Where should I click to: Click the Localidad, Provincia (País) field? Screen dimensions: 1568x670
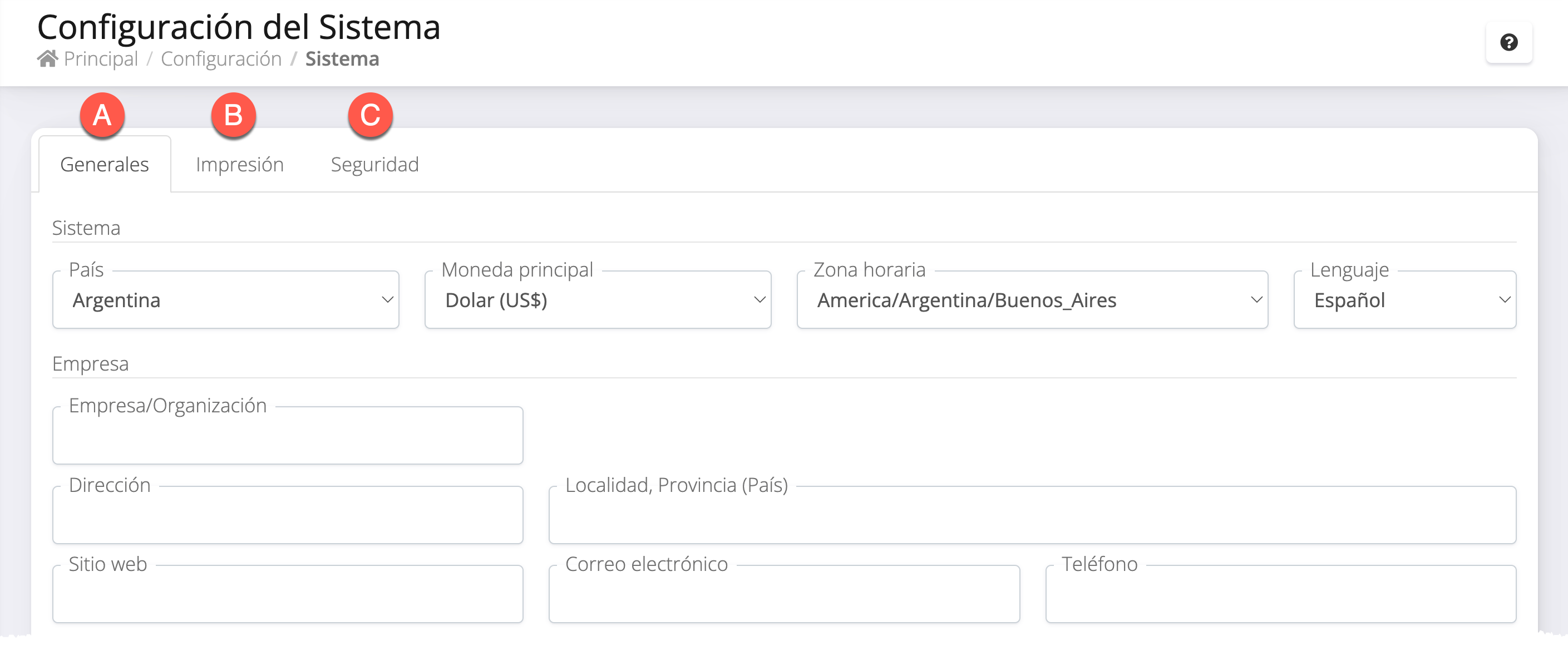pyautogui.click(x=1032, y=515)
